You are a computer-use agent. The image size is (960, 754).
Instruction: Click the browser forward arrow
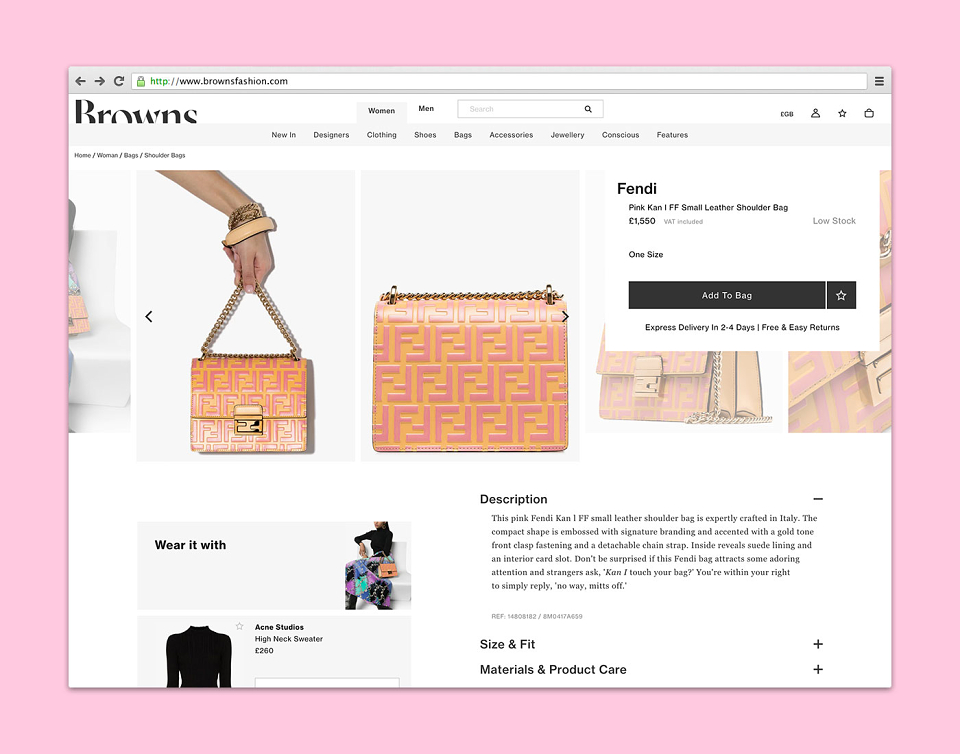click(100, 81)
